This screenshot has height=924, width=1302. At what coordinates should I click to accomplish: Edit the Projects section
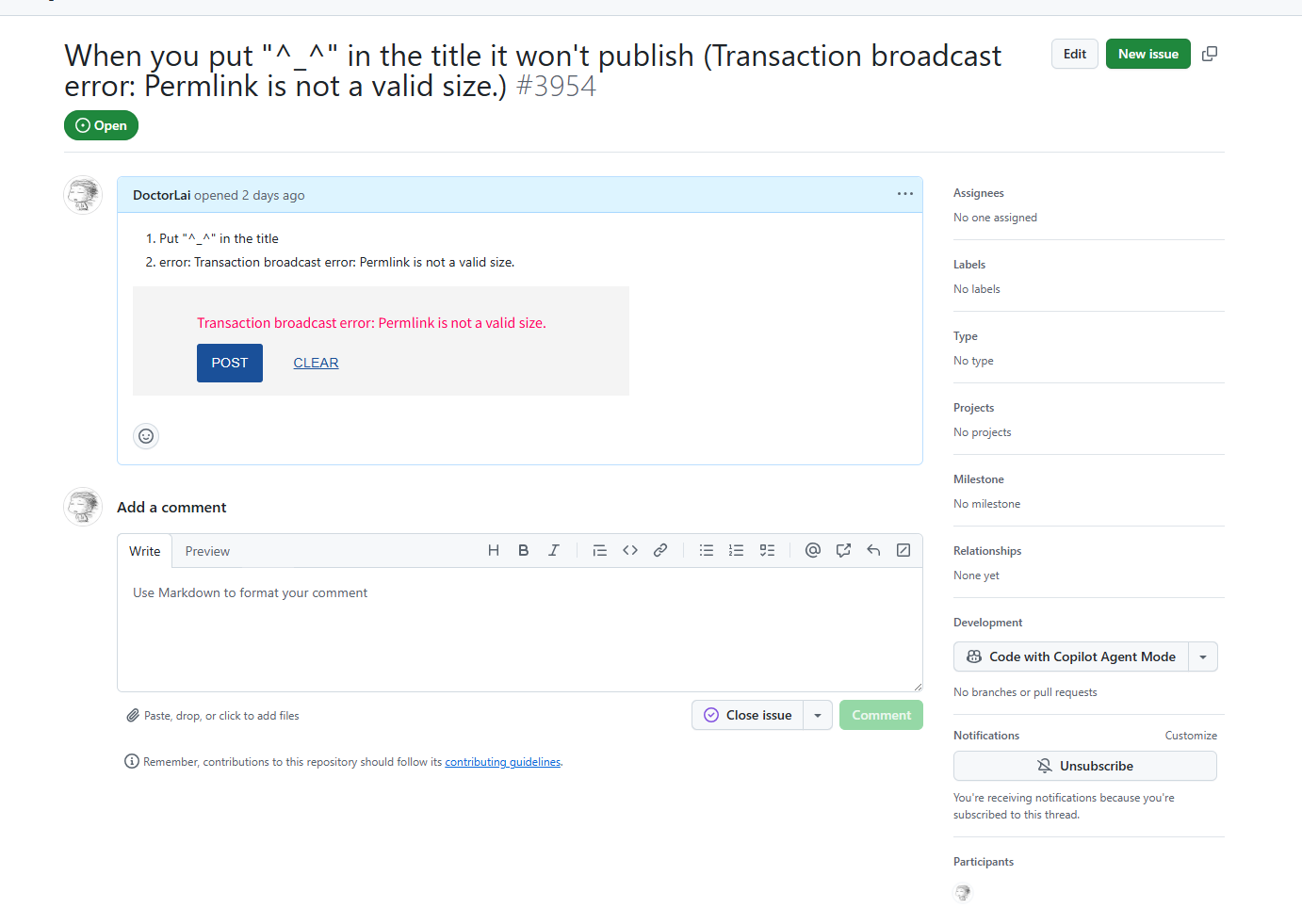(x=974, y=408)
